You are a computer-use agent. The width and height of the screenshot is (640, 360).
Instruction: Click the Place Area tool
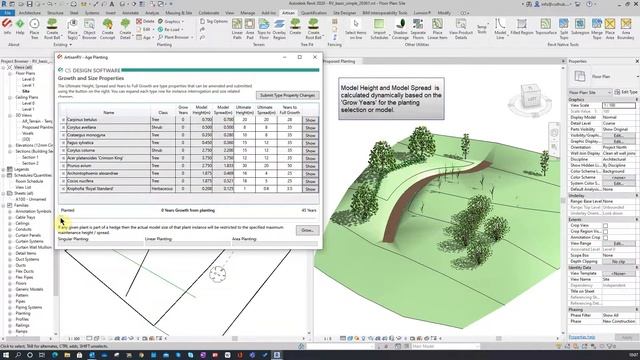coord(610,29)
